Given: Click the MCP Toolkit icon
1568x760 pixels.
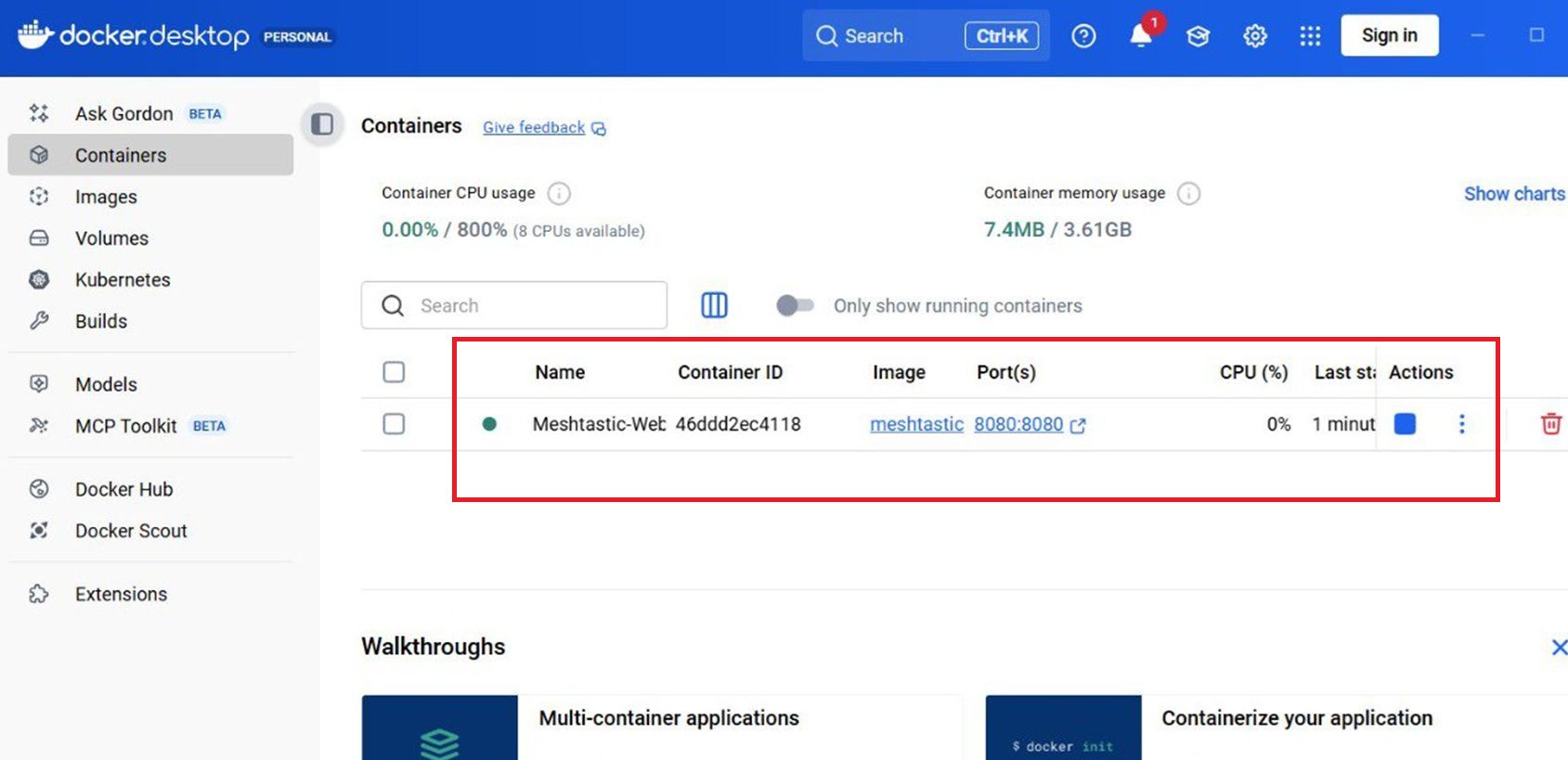Looking at the screenshot, I should (39, 425).
